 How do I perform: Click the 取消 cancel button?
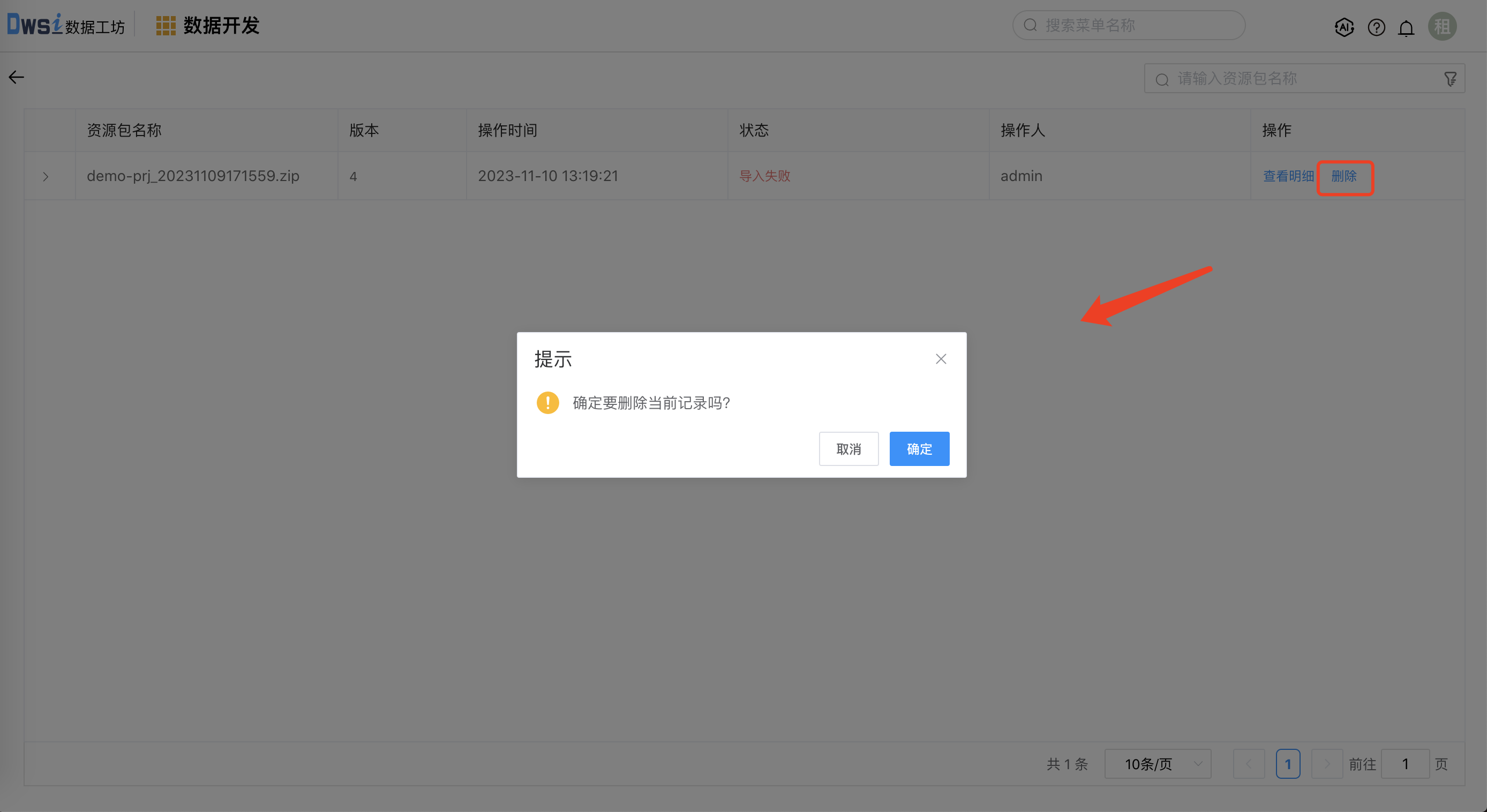848,449
